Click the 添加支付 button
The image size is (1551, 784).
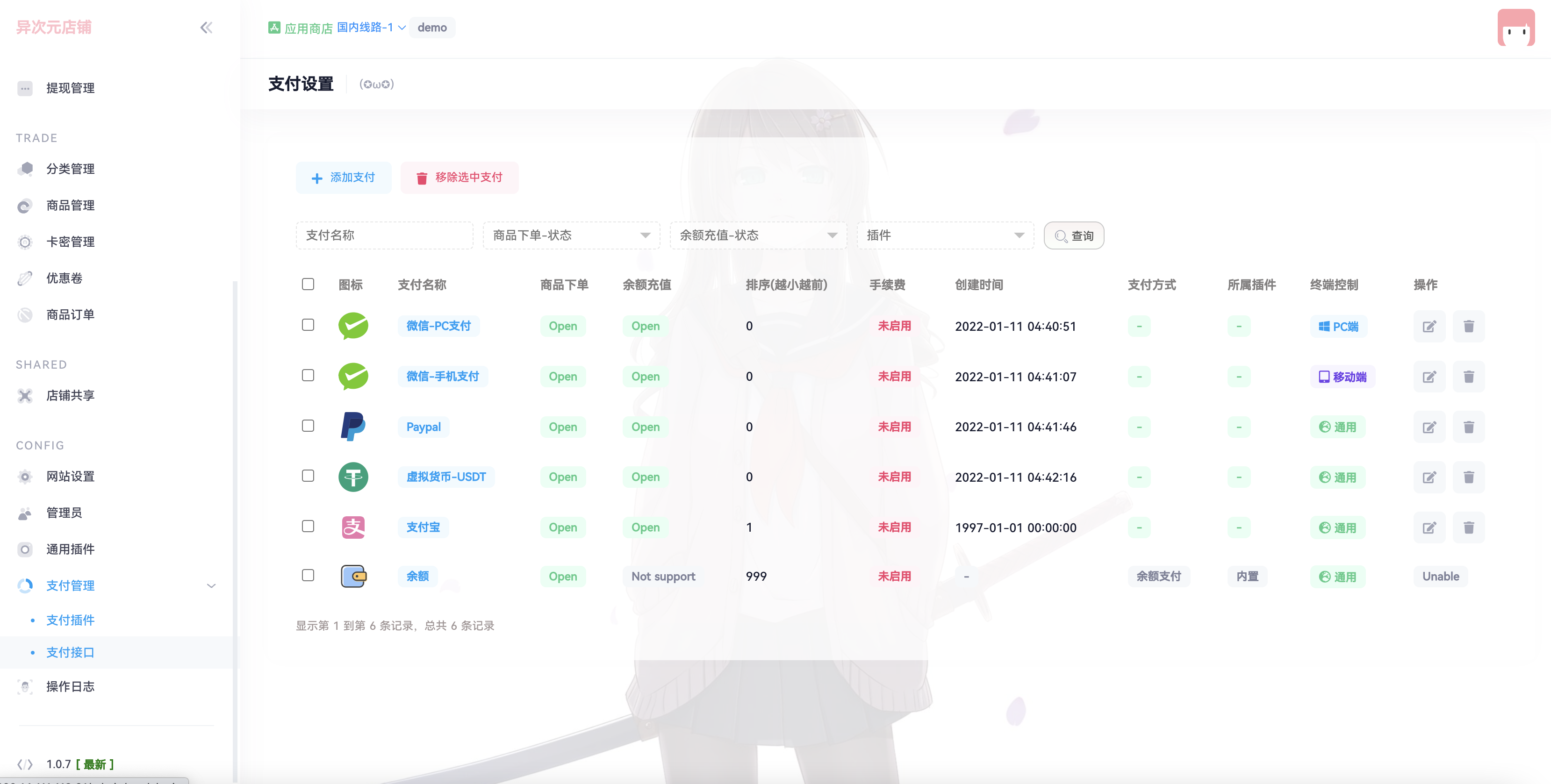343,178
